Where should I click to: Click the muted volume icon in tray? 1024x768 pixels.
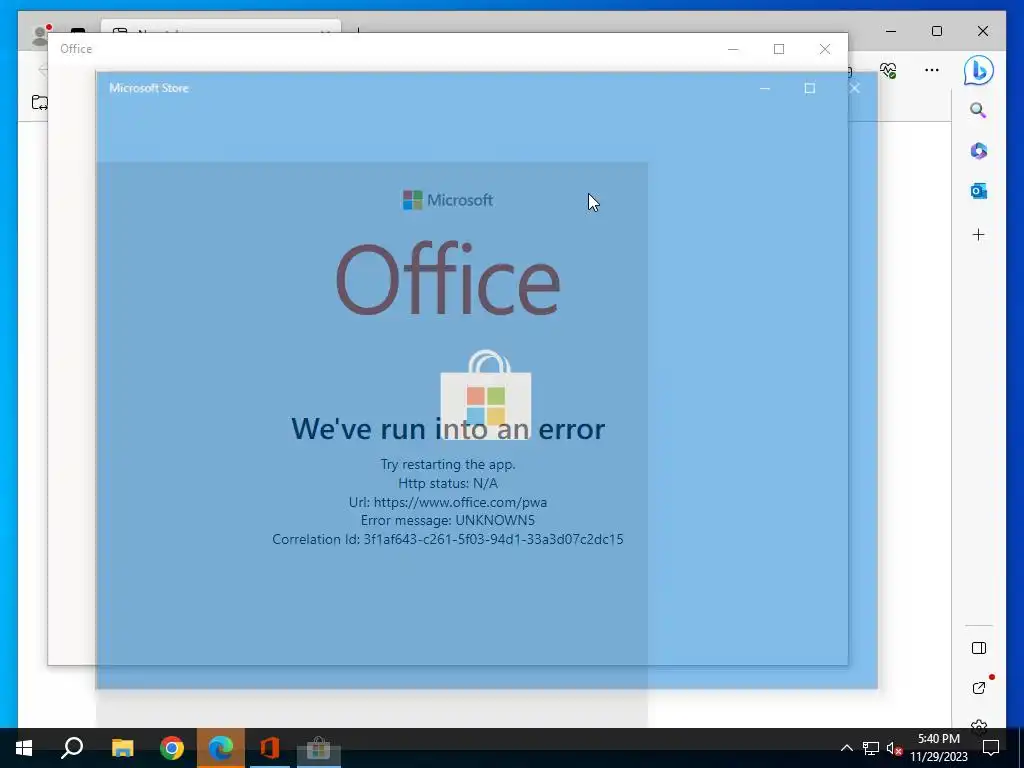coord(894,748)
